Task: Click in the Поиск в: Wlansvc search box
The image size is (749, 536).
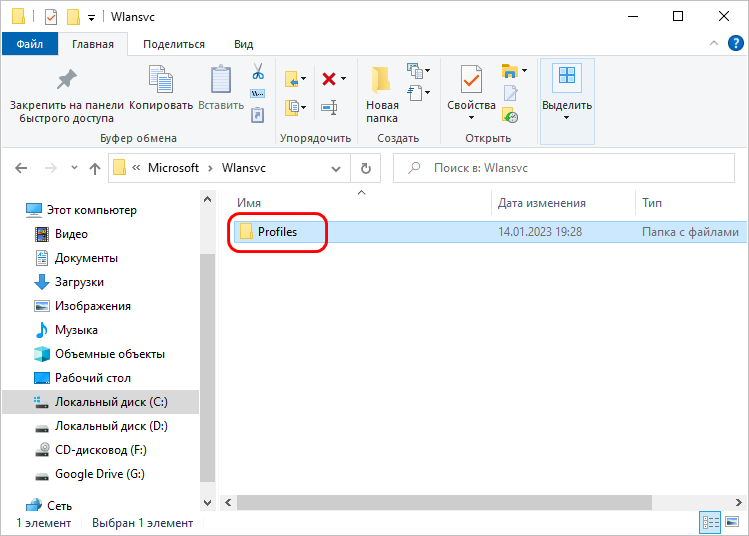Action: (564, 168)
